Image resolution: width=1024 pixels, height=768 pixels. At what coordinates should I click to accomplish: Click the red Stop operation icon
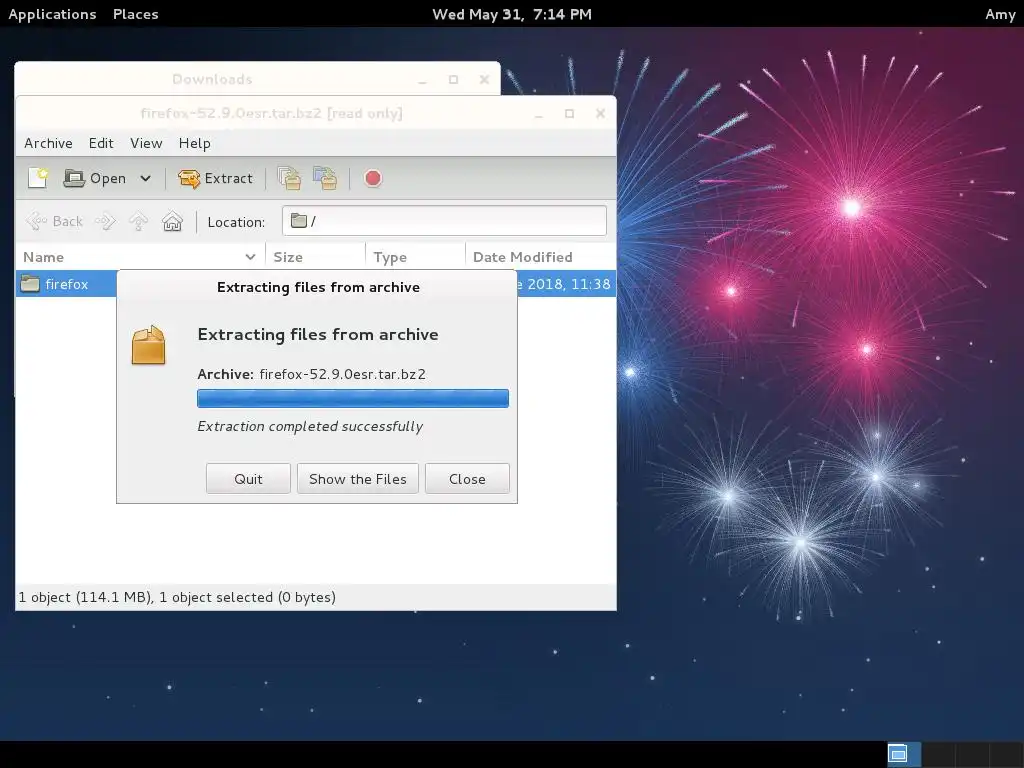373,178
